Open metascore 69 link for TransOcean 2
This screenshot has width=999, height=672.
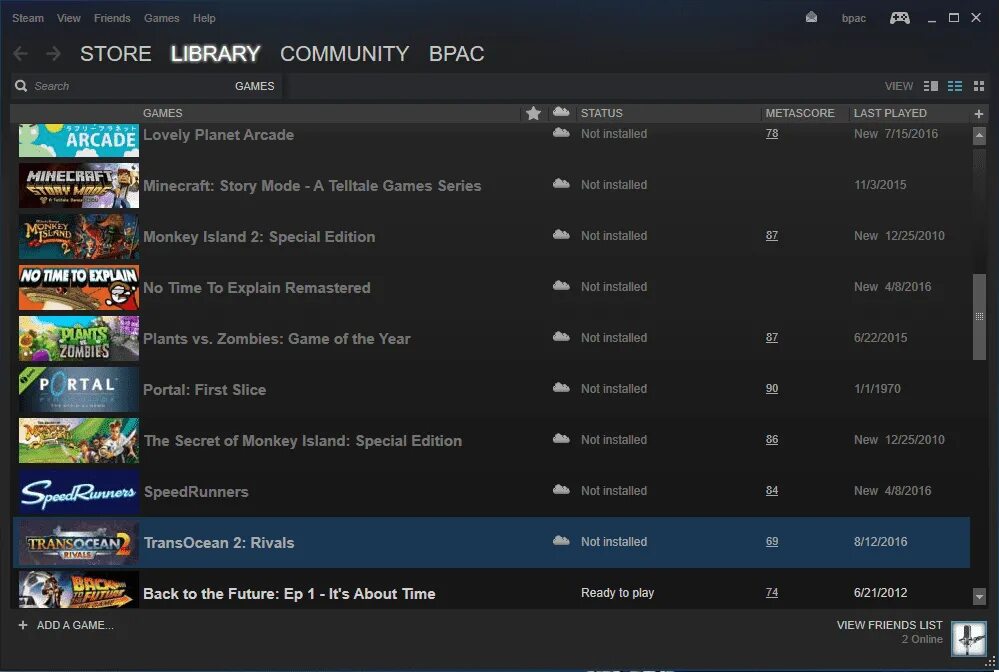772,541
